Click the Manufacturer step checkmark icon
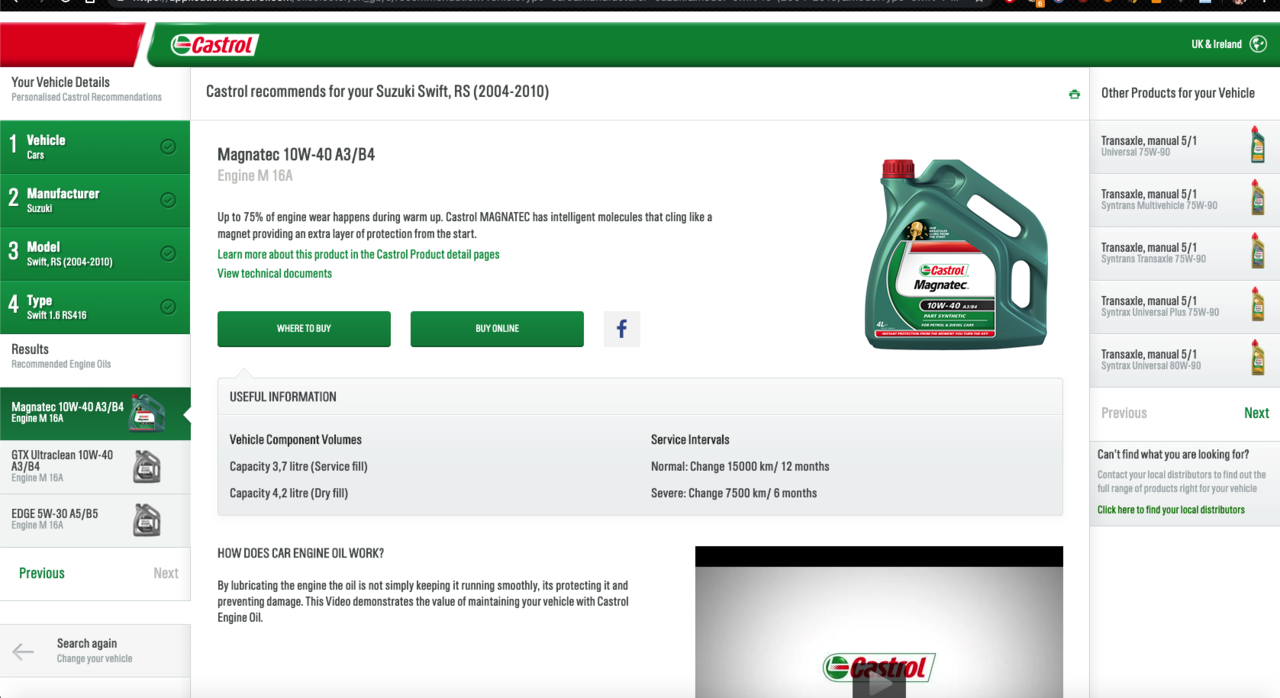This screenshot has height=698, width=1280. click(168, 200)
